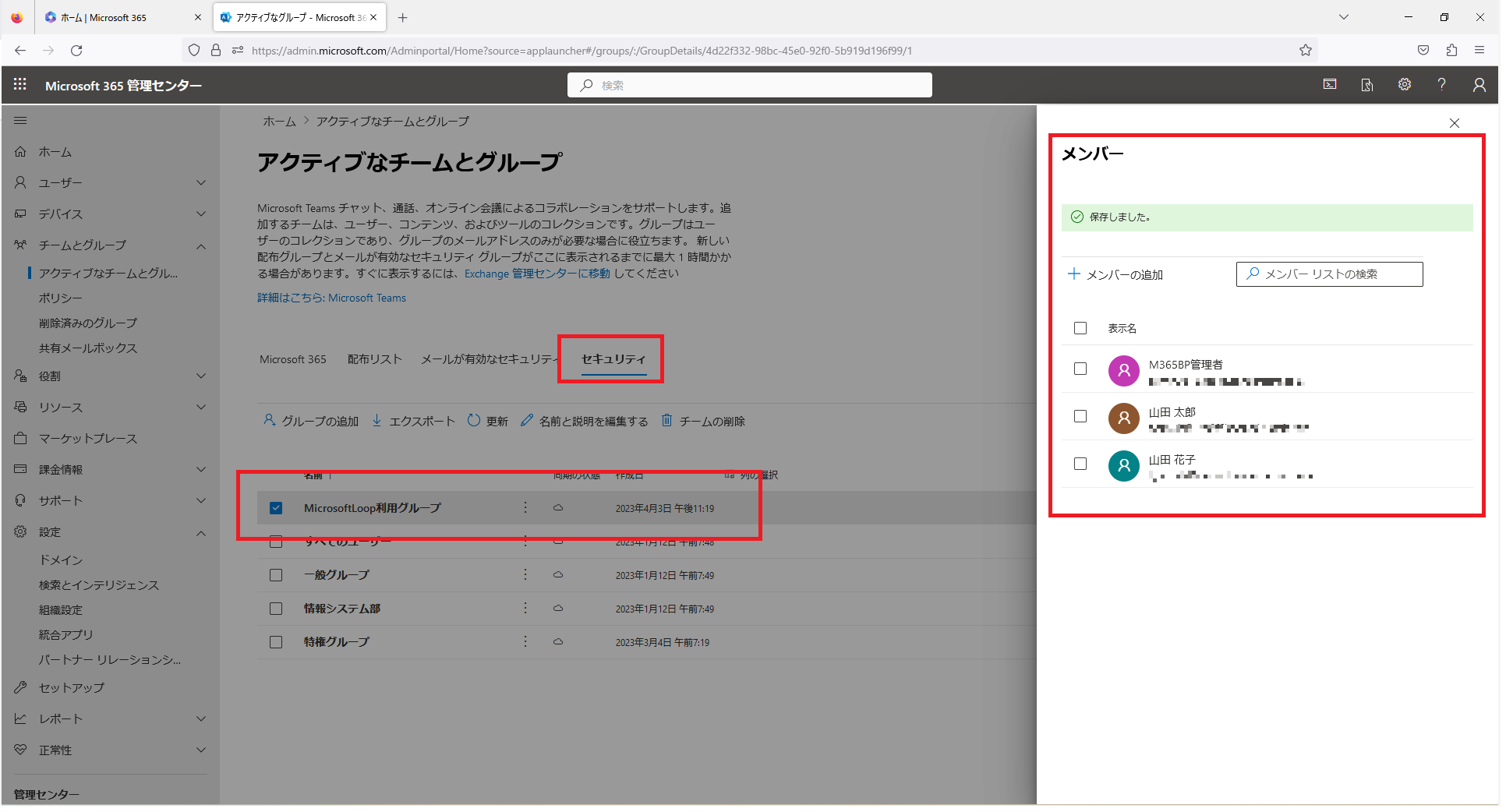This screenshot has height=812, width=1506.
Task: Open more options for 一般グループ
Action: (525, 574)
